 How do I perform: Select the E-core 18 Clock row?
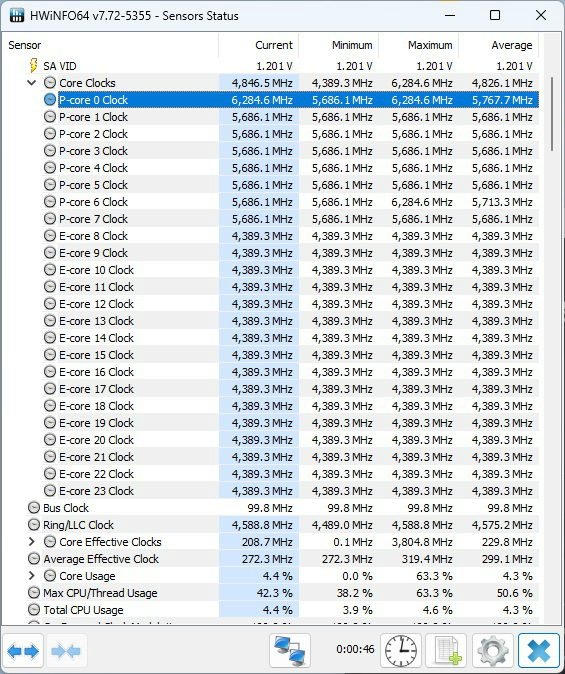(x=290, y=406)
